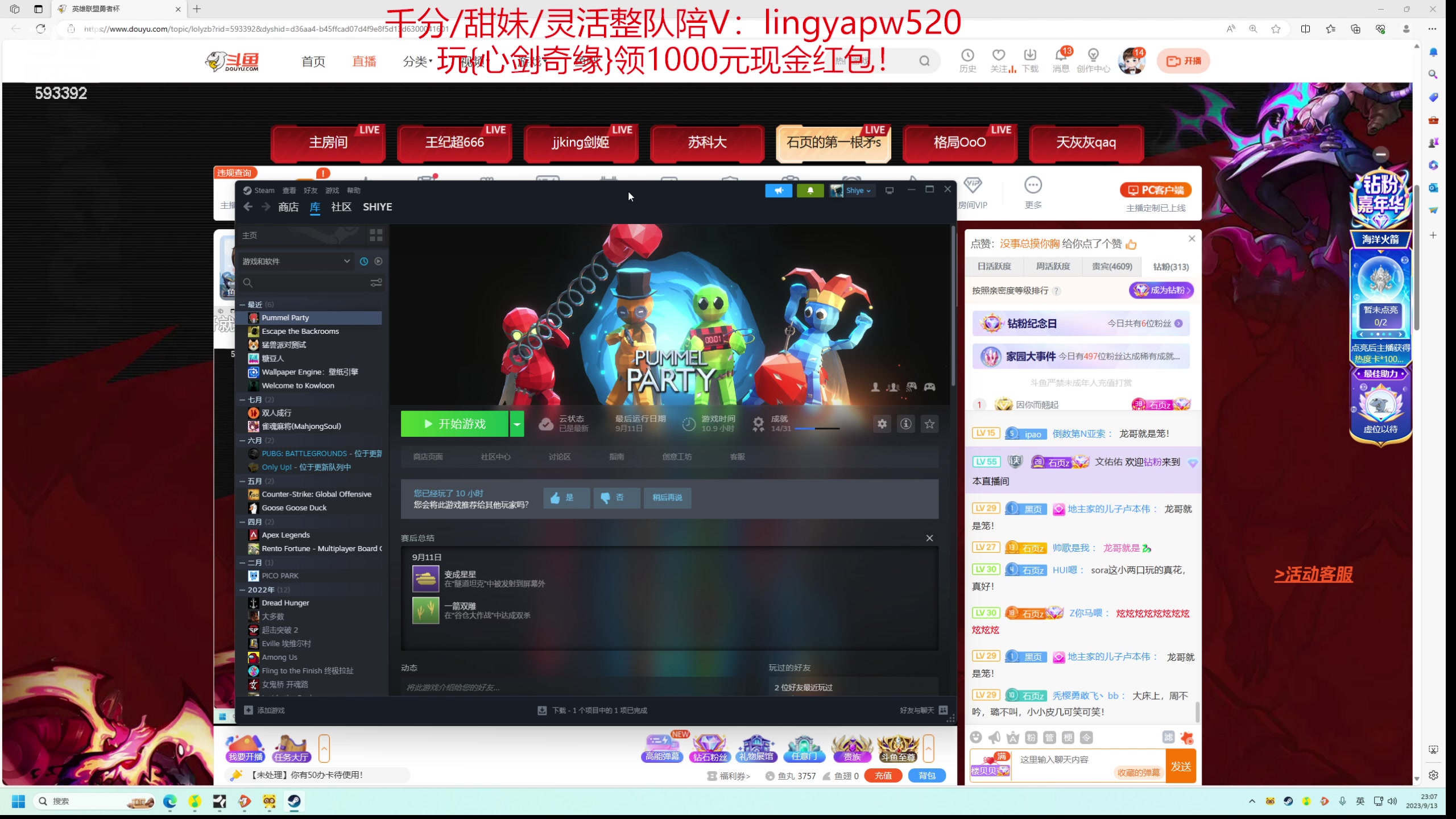Click 充值 recharge button

[883, 776]
